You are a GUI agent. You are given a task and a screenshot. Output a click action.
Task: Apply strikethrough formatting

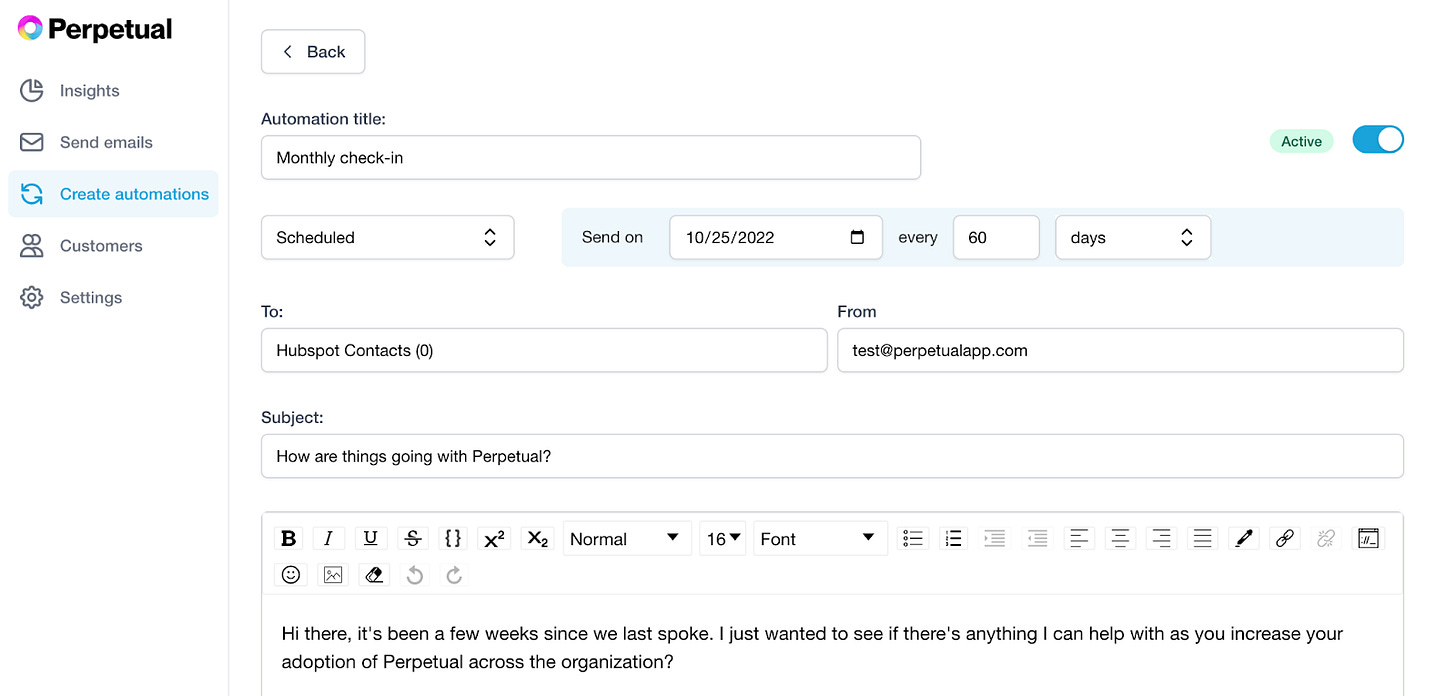pos(412,539)
